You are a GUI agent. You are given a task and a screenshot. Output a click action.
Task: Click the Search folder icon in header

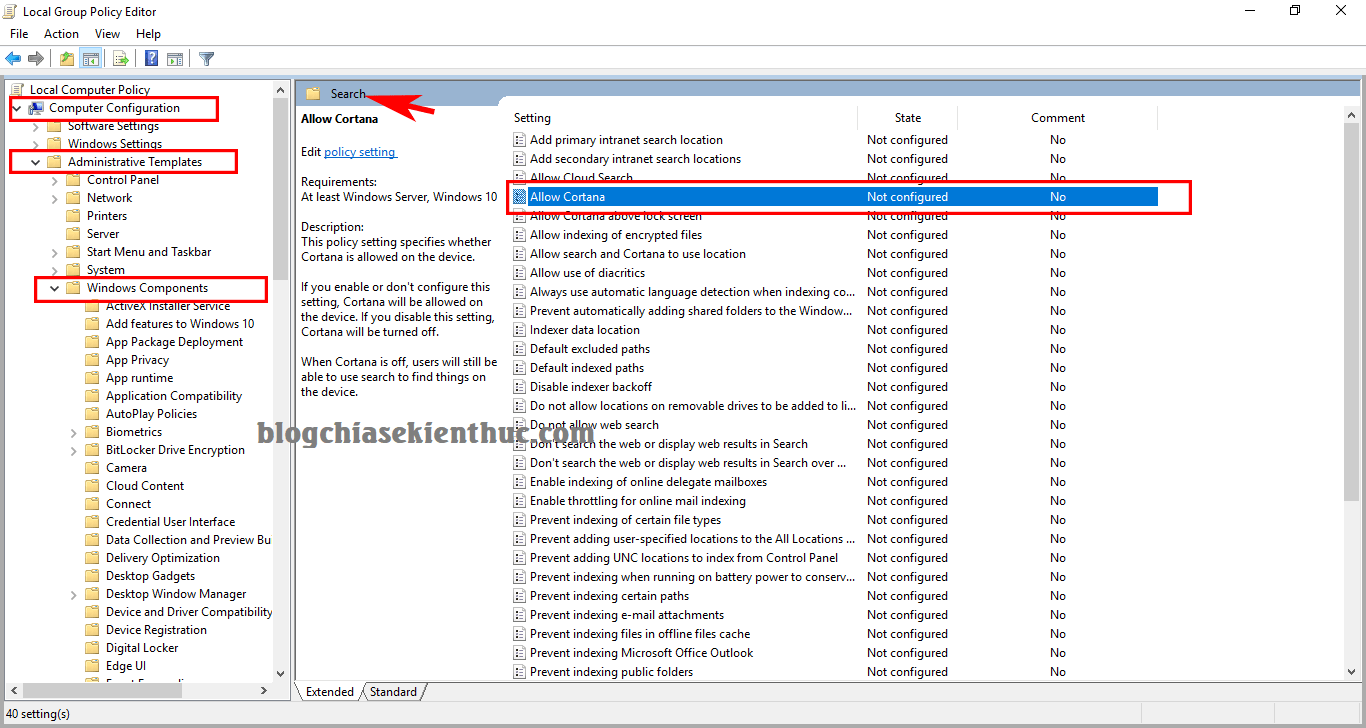pyautogui.click(x=313, y=94)
